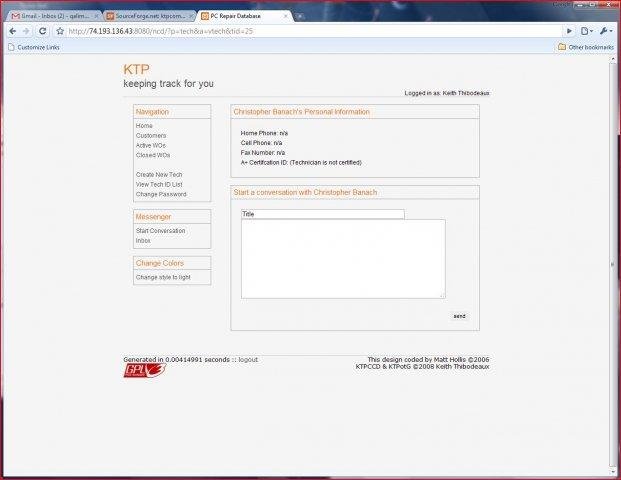This screenshot has height=480, width=621.
Task: Click the SourceForge tab favicon
Action: (110, 16)
